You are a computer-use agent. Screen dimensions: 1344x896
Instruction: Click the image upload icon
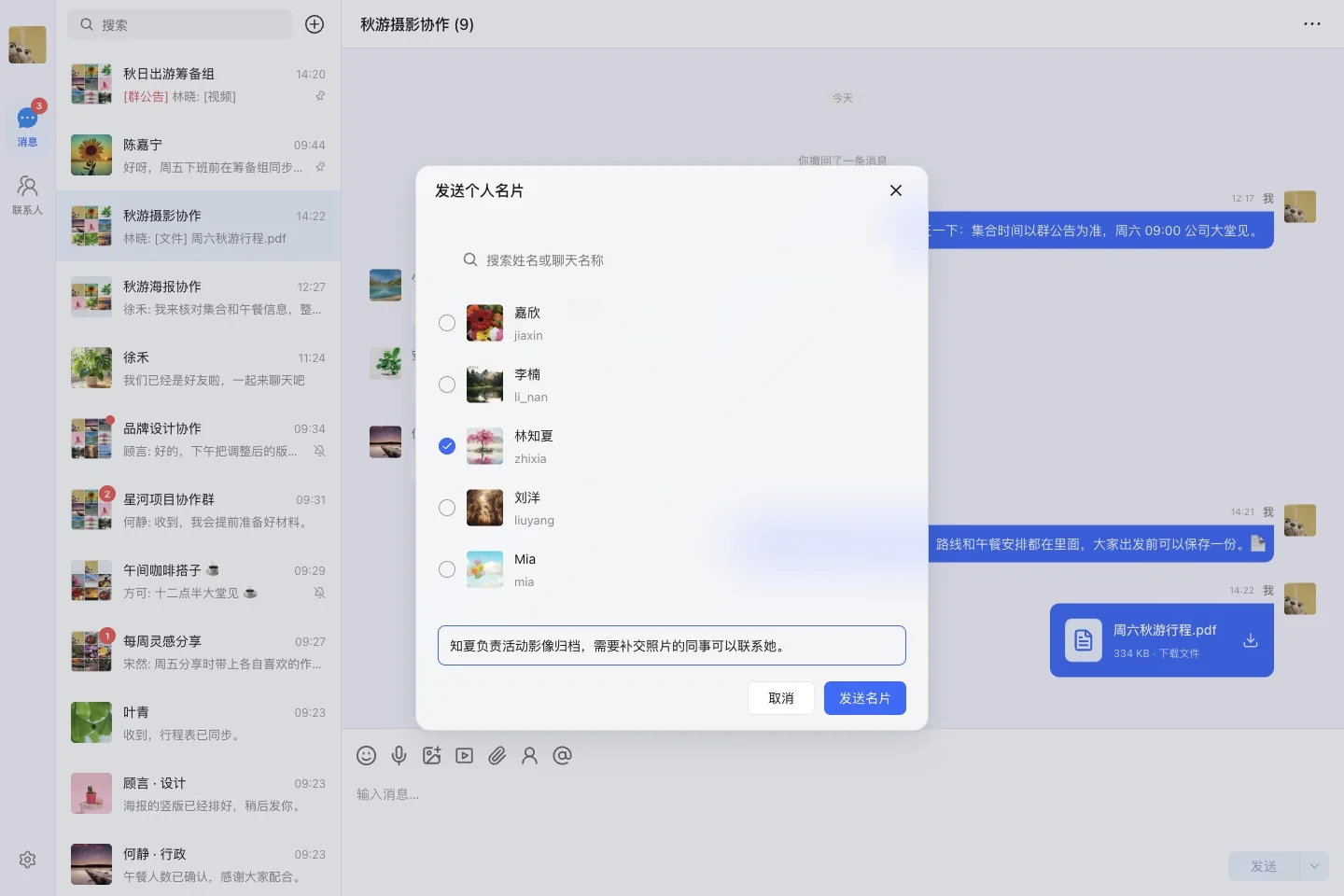[x=432, y=756]
